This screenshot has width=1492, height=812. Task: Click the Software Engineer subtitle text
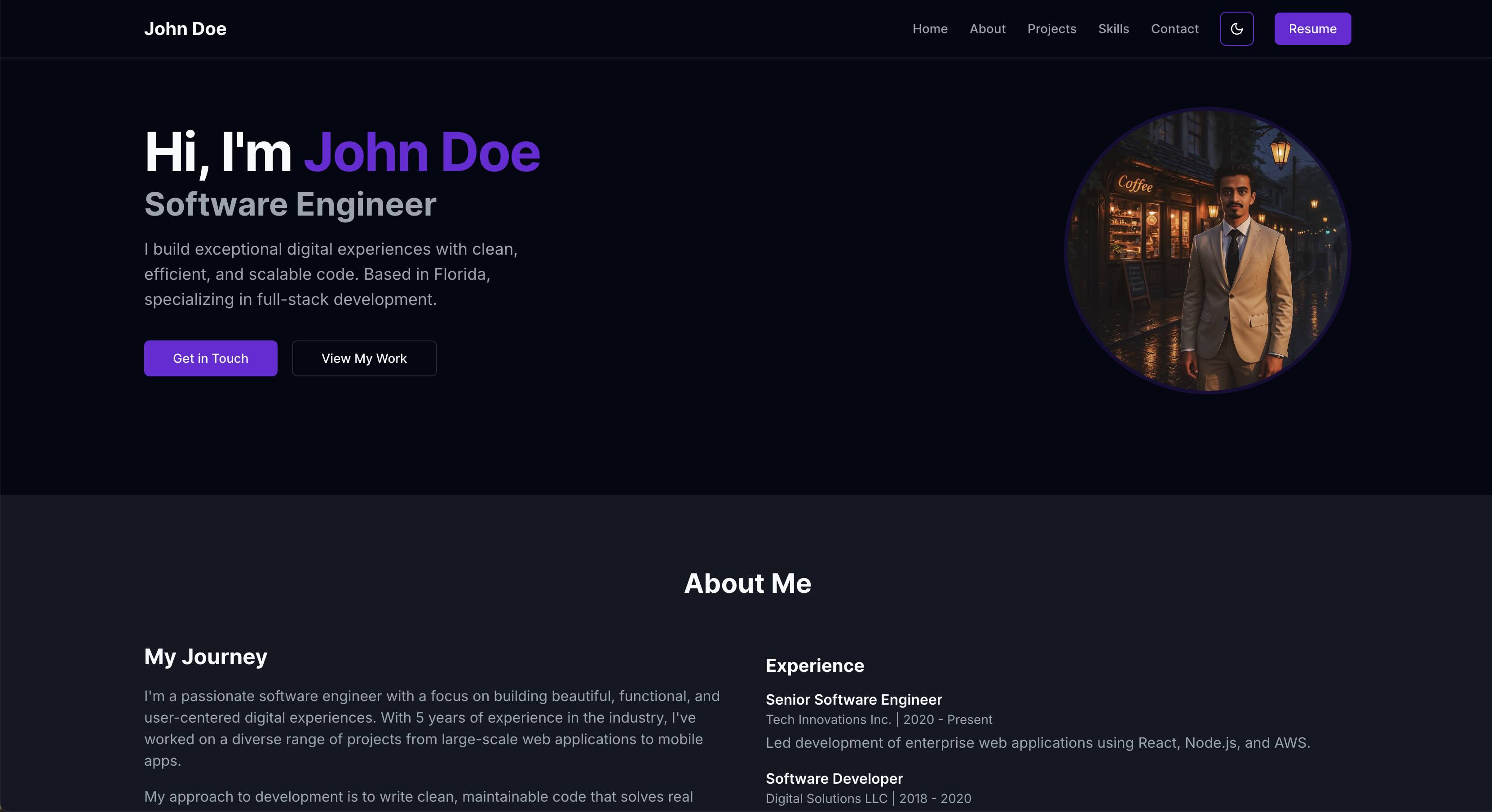[x=290, y=204]
